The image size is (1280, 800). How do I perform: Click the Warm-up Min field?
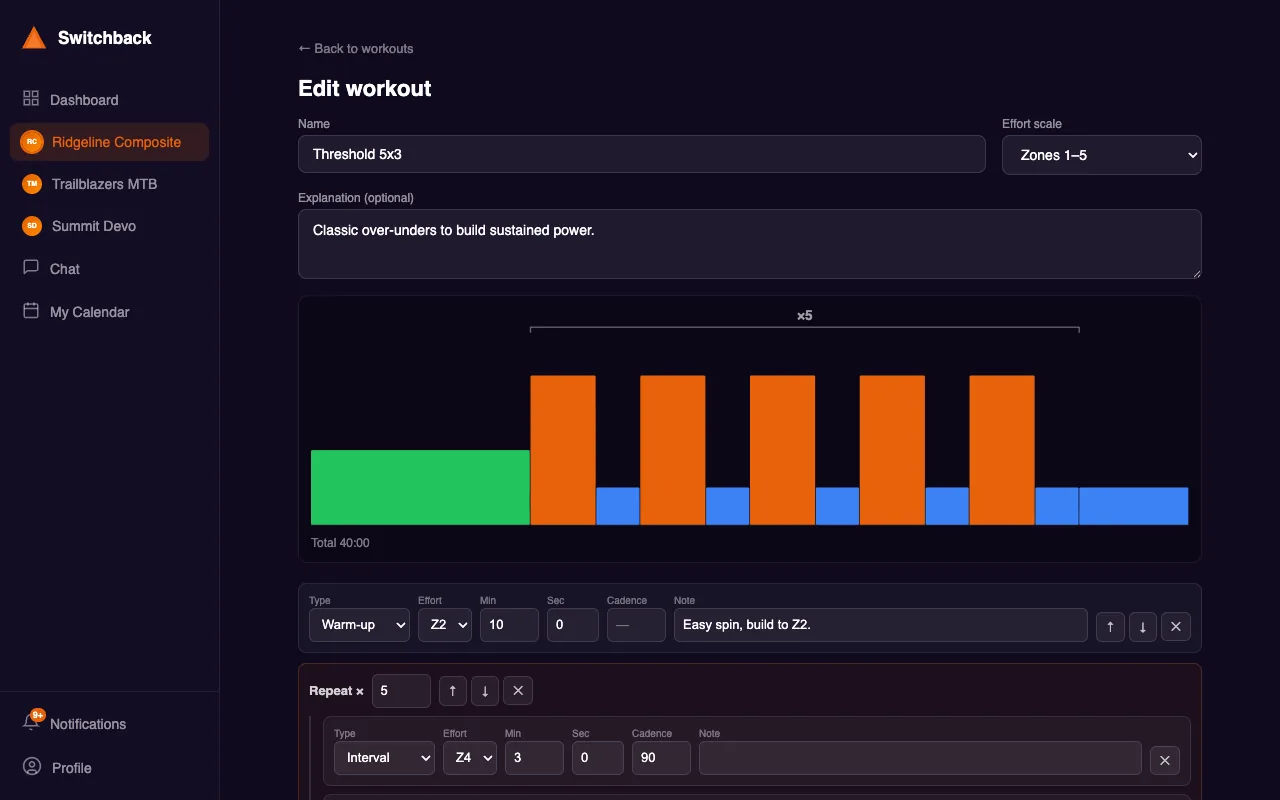pos(509,625)
